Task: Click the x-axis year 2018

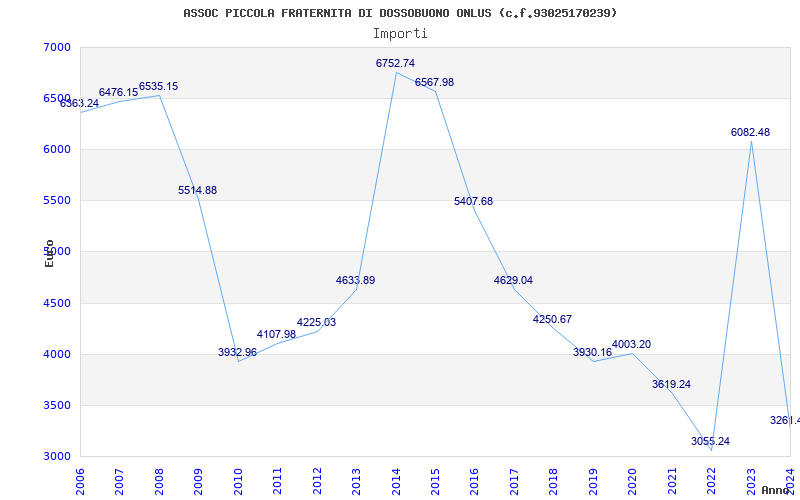Action: coord(554,481)
